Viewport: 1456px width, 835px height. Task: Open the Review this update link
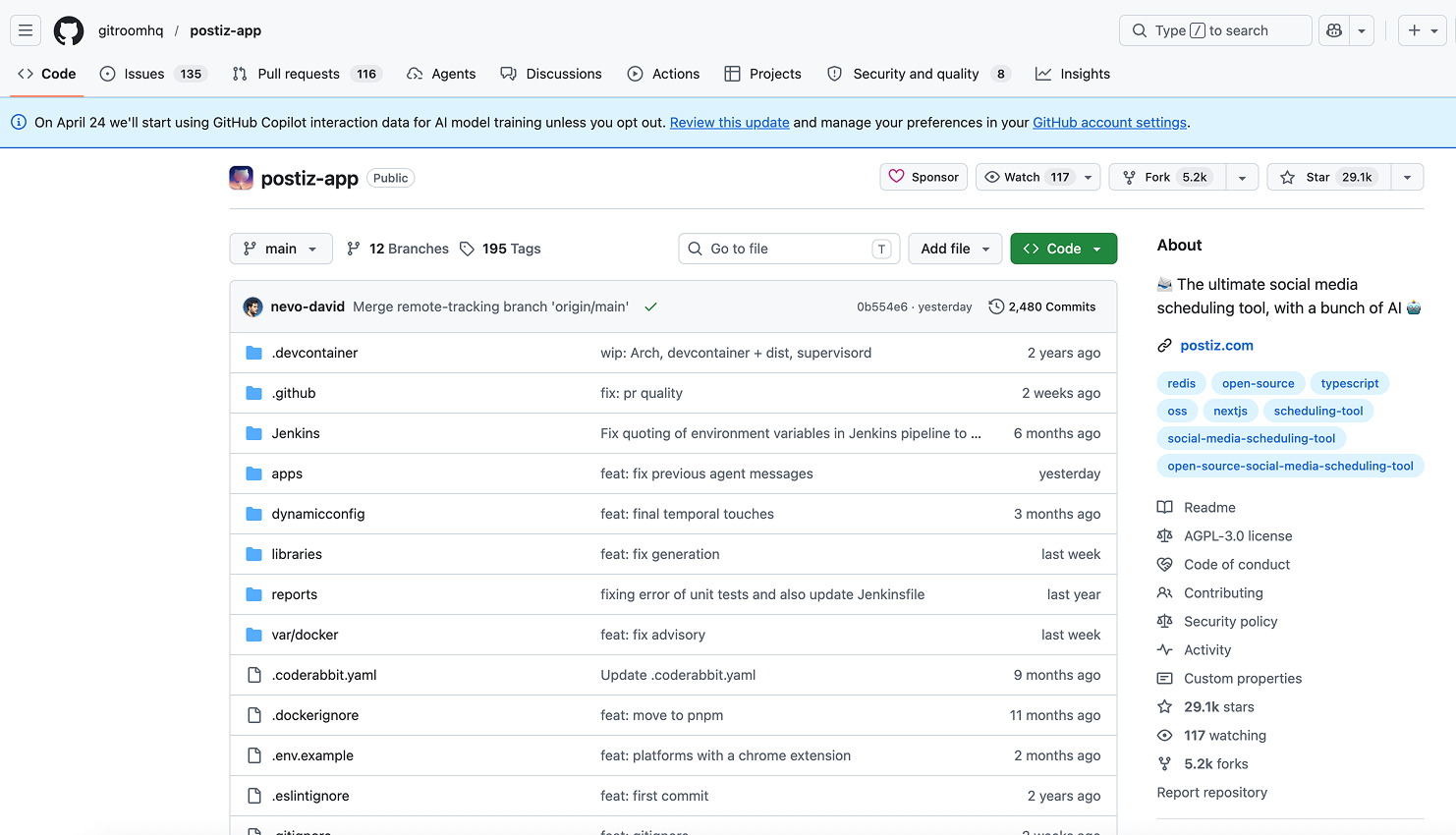pyautogui.click(x=728, y=122)
